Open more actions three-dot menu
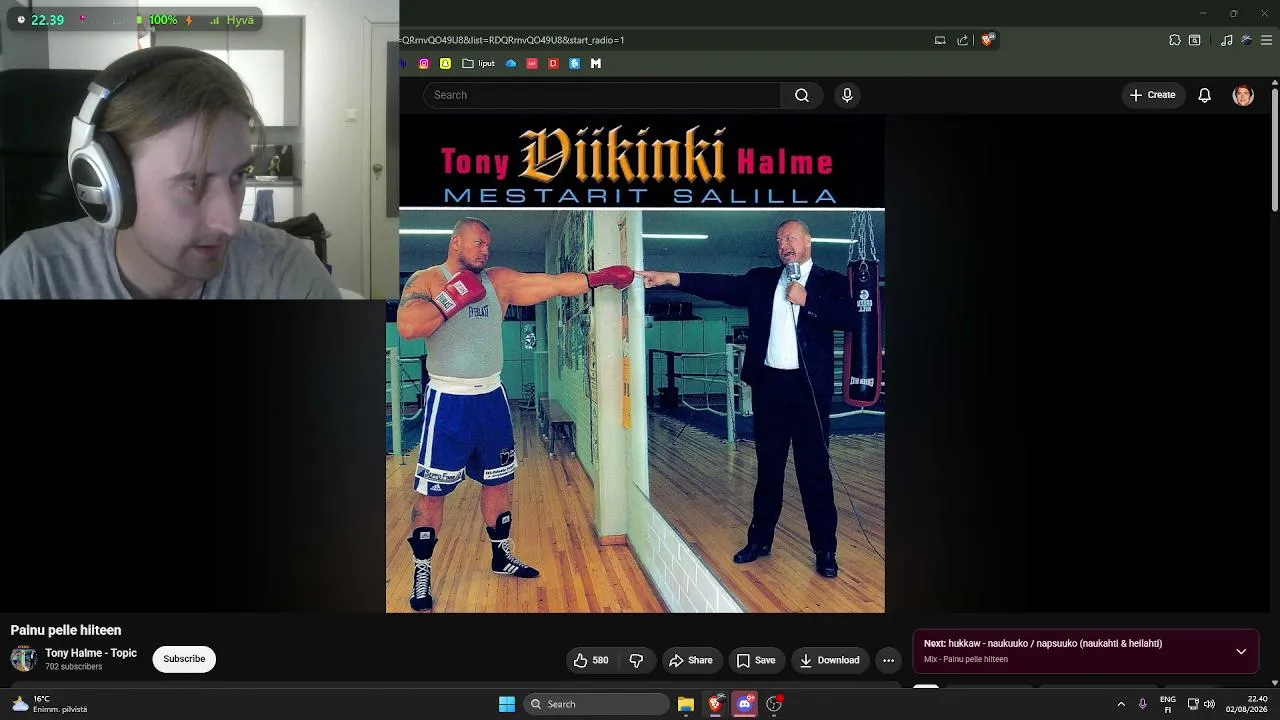The height and width of the screenshot is (720, 1280). pos(888,660)
